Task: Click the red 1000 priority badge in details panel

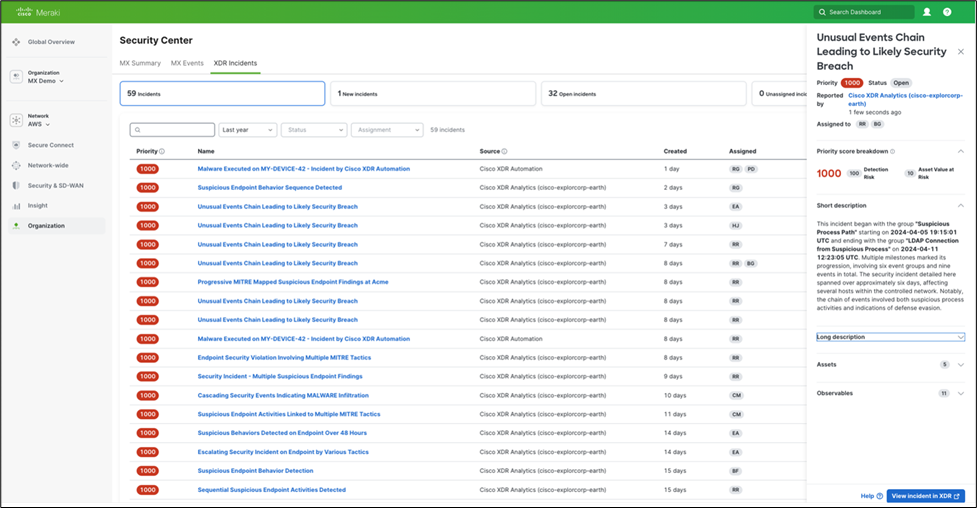Action: click(x=852, y=83)
